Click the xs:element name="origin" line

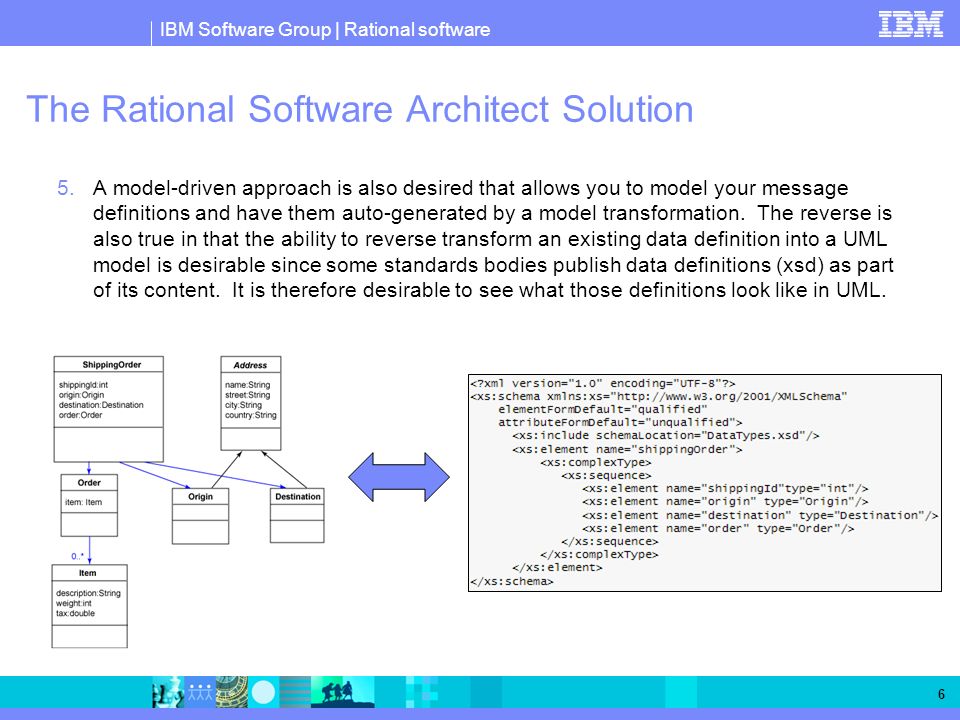(725, 501)
